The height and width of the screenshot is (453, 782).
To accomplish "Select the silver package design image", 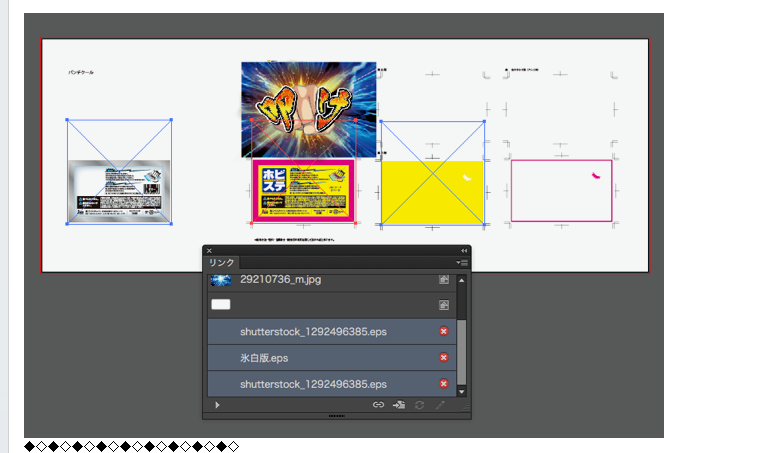I will [119, 191].
